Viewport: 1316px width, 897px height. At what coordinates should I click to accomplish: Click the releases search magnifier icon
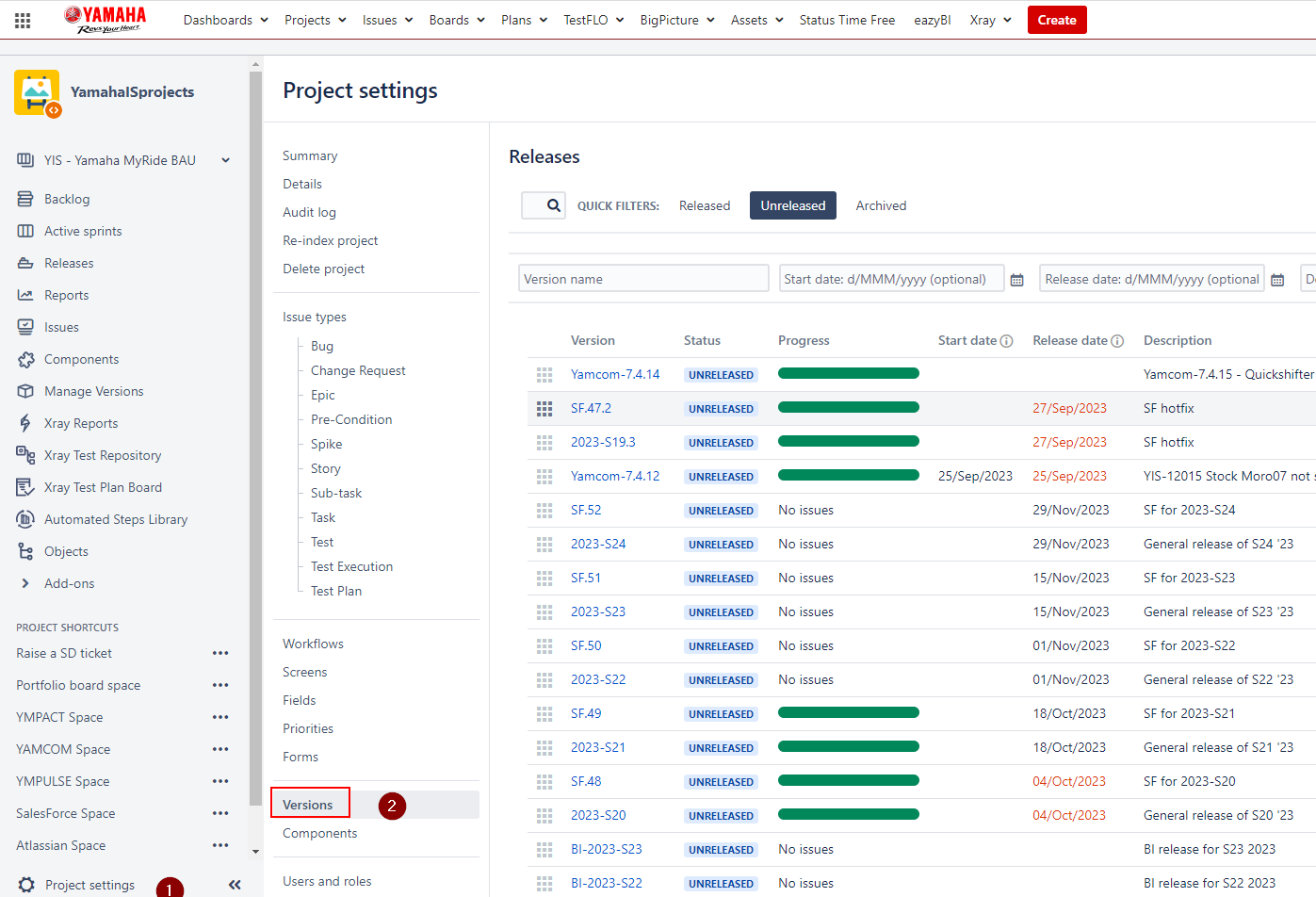554,205
